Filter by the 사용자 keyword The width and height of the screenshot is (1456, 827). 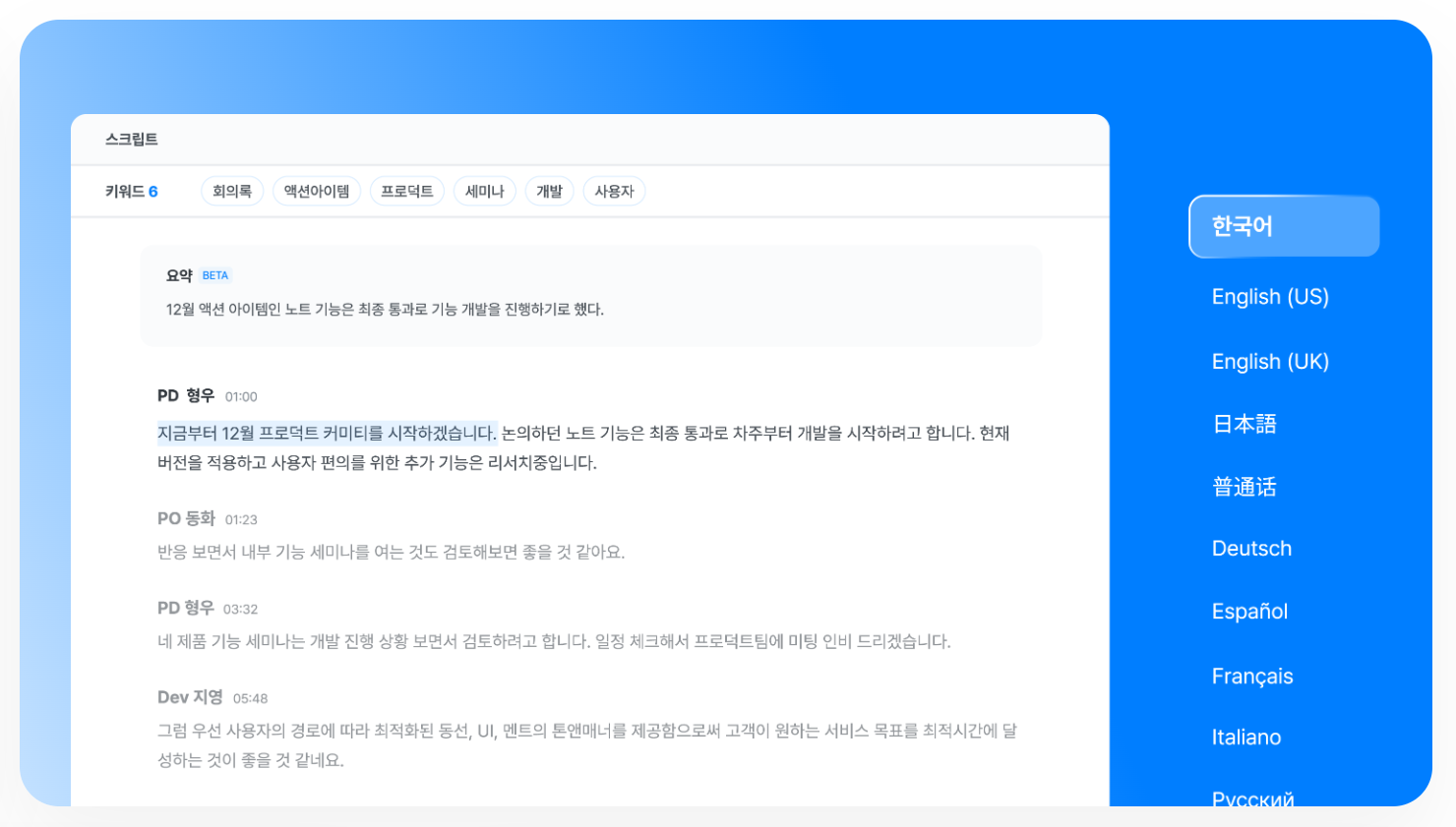(614, 192)
